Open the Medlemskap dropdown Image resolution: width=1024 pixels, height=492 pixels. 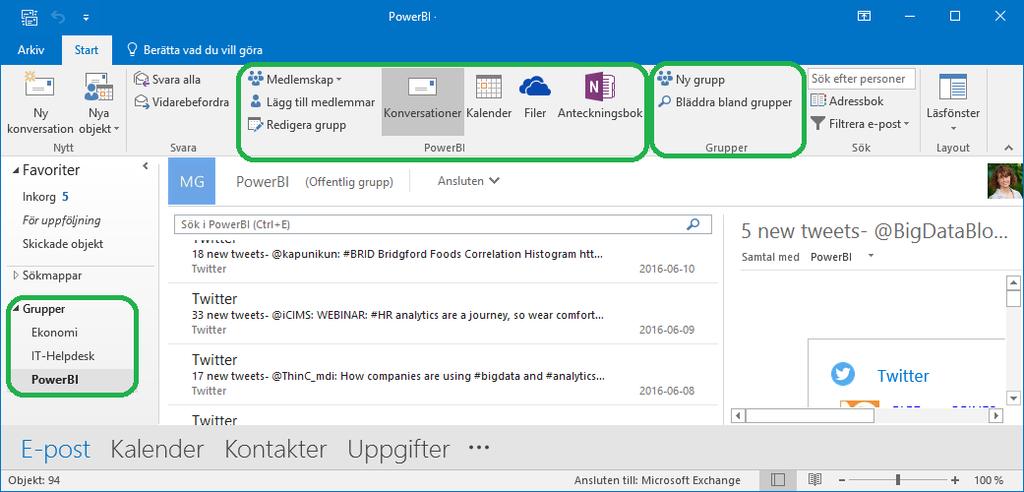tap(295, 80)
